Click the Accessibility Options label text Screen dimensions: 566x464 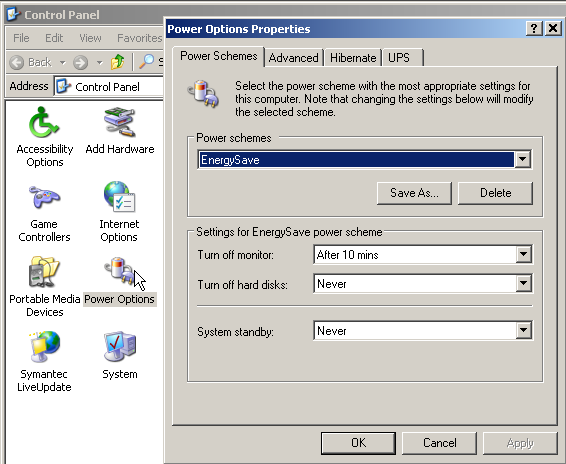pyautogui.click(x=45, y=156)
